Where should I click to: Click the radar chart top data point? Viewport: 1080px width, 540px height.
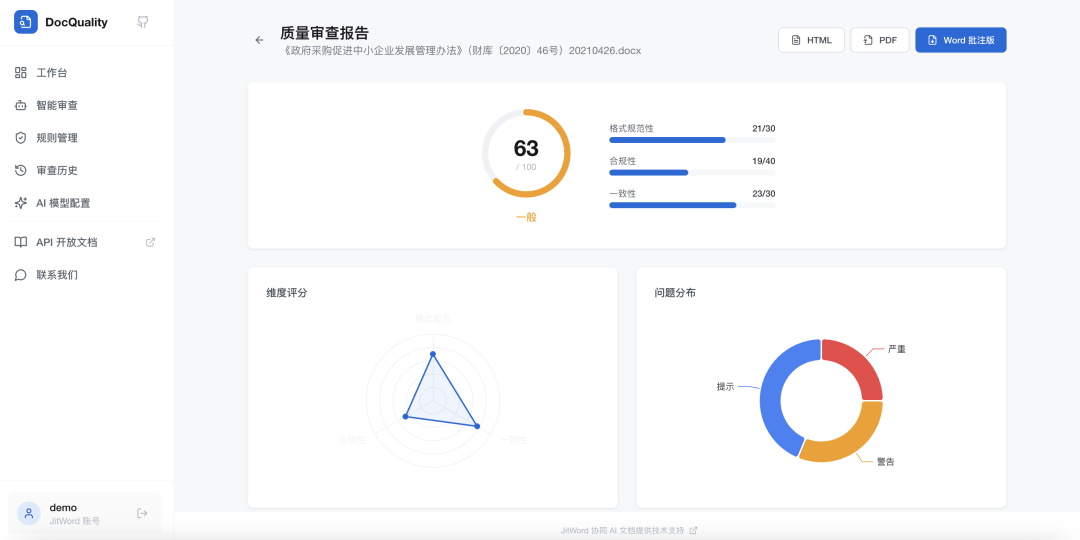click(x=433, y=354)
